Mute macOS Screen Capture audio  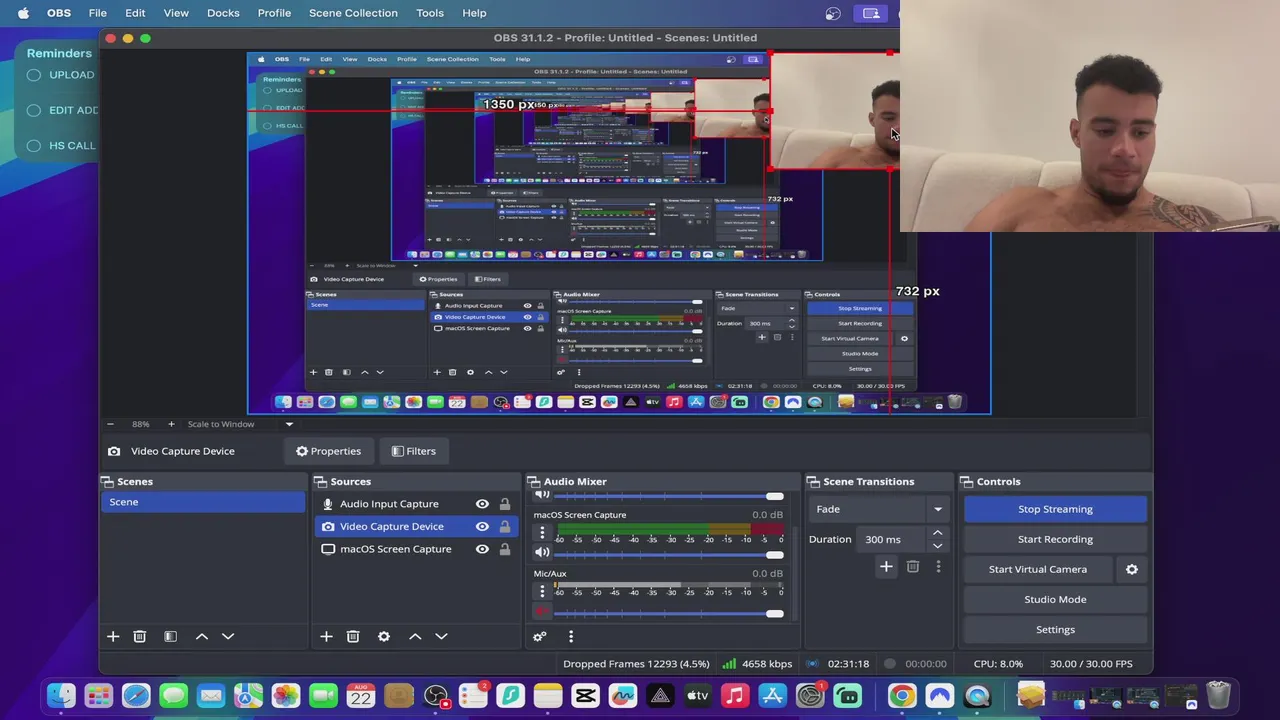[x=542, y=553]
